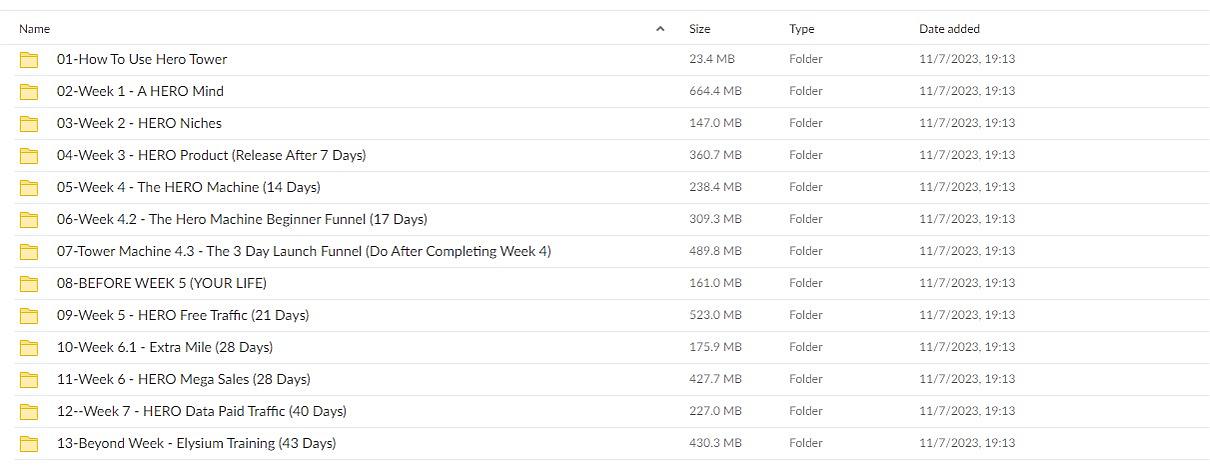The image size is (1210, 466).
Task: Open 09-Week 5 - HERO Free Traffic folder name
Action: tap(183, 315)
